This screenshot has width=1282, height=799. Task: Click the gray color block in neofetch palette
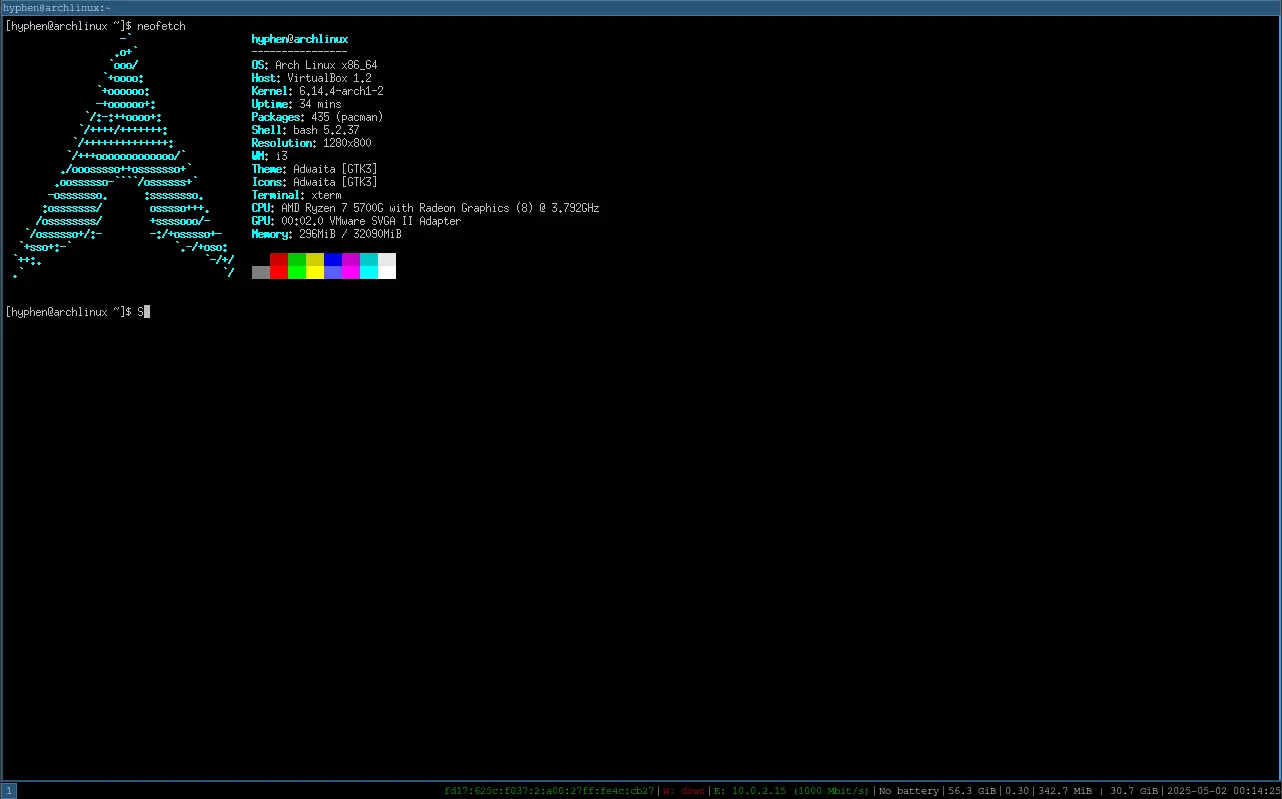[261, 272]
